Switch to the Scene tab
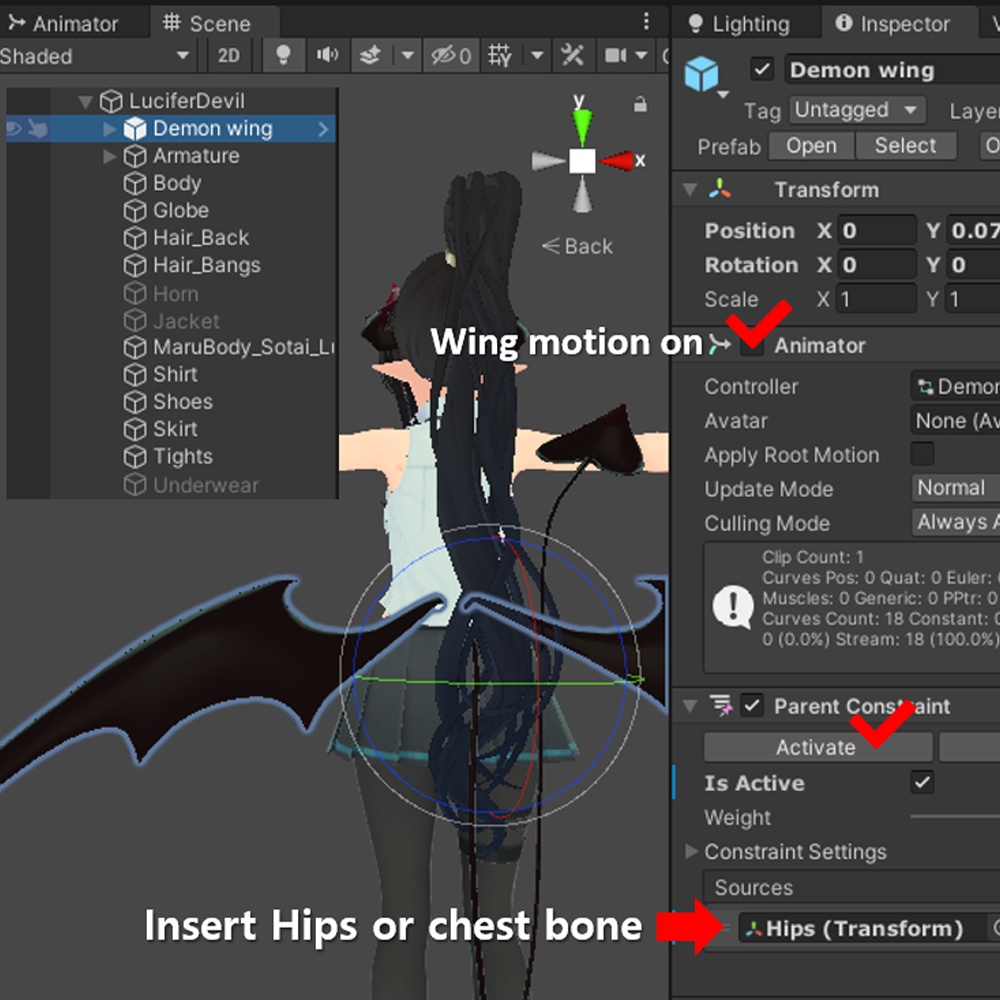 207,24
